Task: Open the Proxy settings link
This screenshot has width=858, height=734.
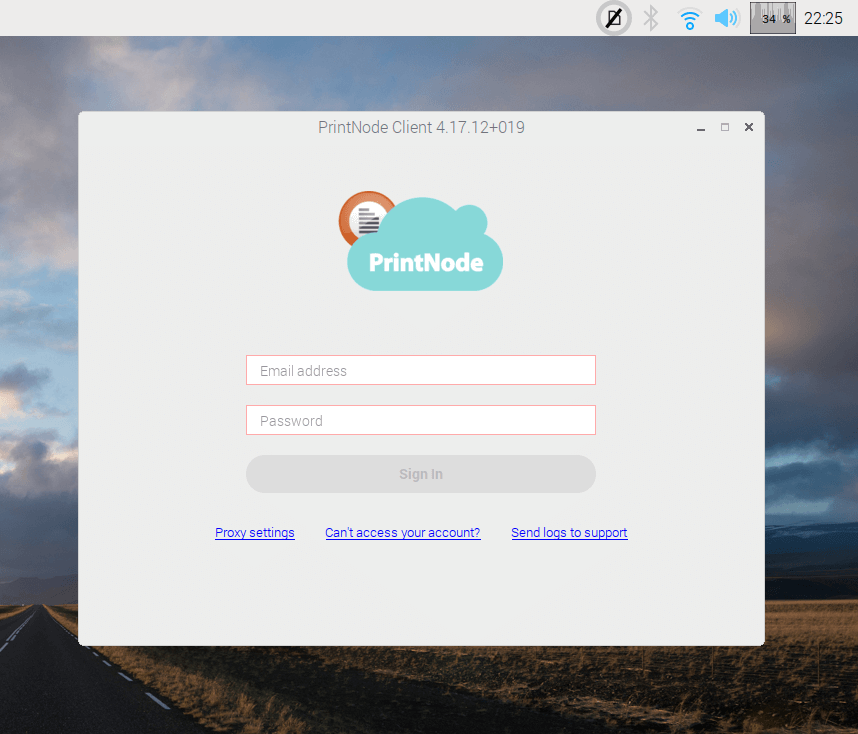Action: tap(254, 533)
